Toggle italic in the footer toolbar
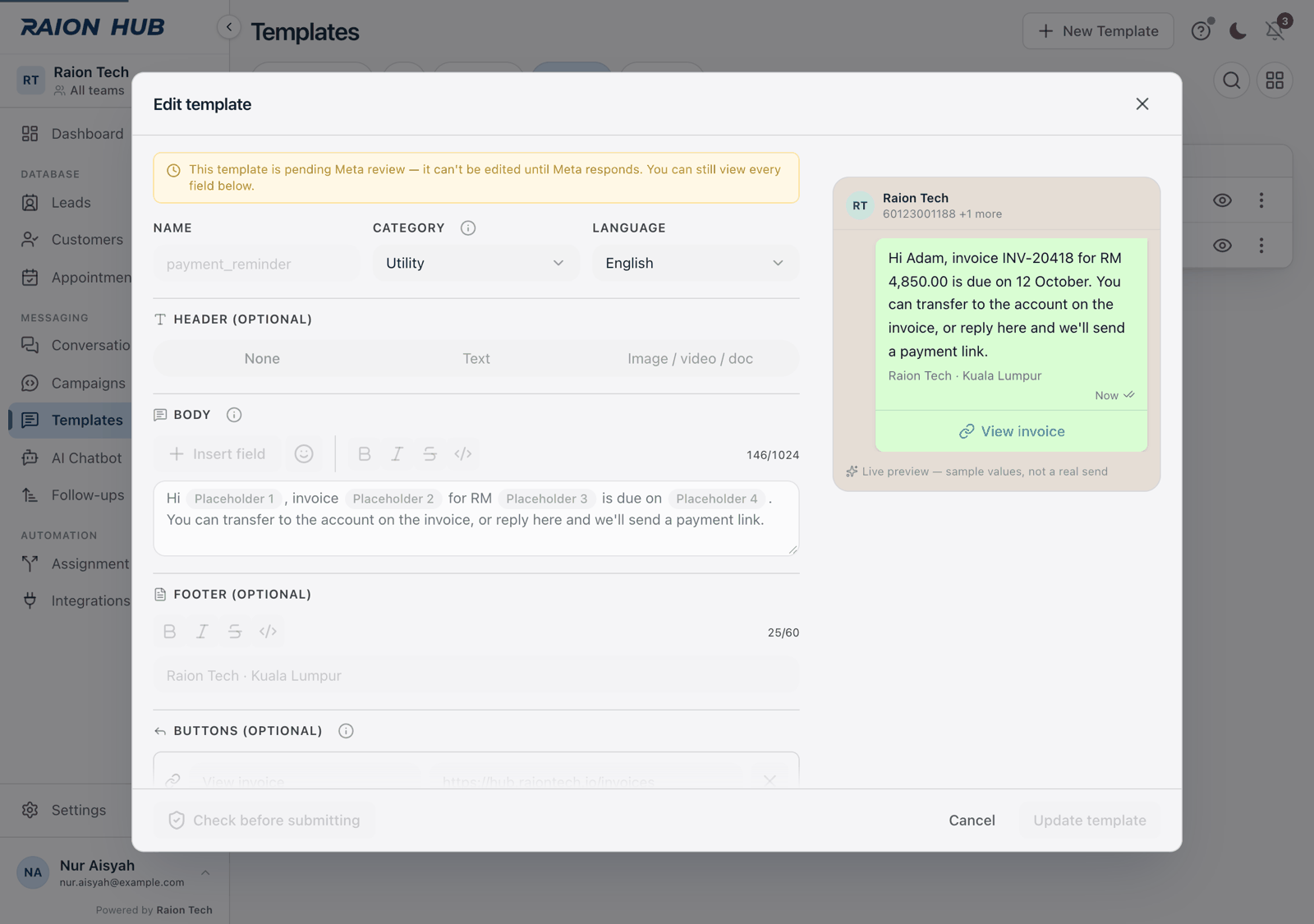1314x924 pixels. pos(203,632)
